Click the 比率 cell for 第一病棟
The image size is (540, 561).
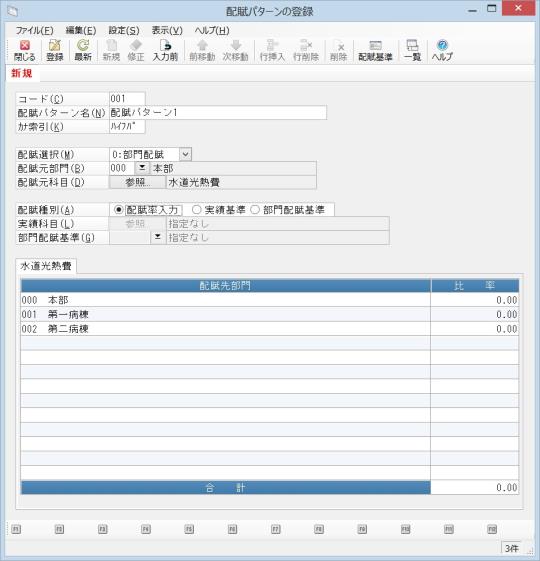click(475, 314)
